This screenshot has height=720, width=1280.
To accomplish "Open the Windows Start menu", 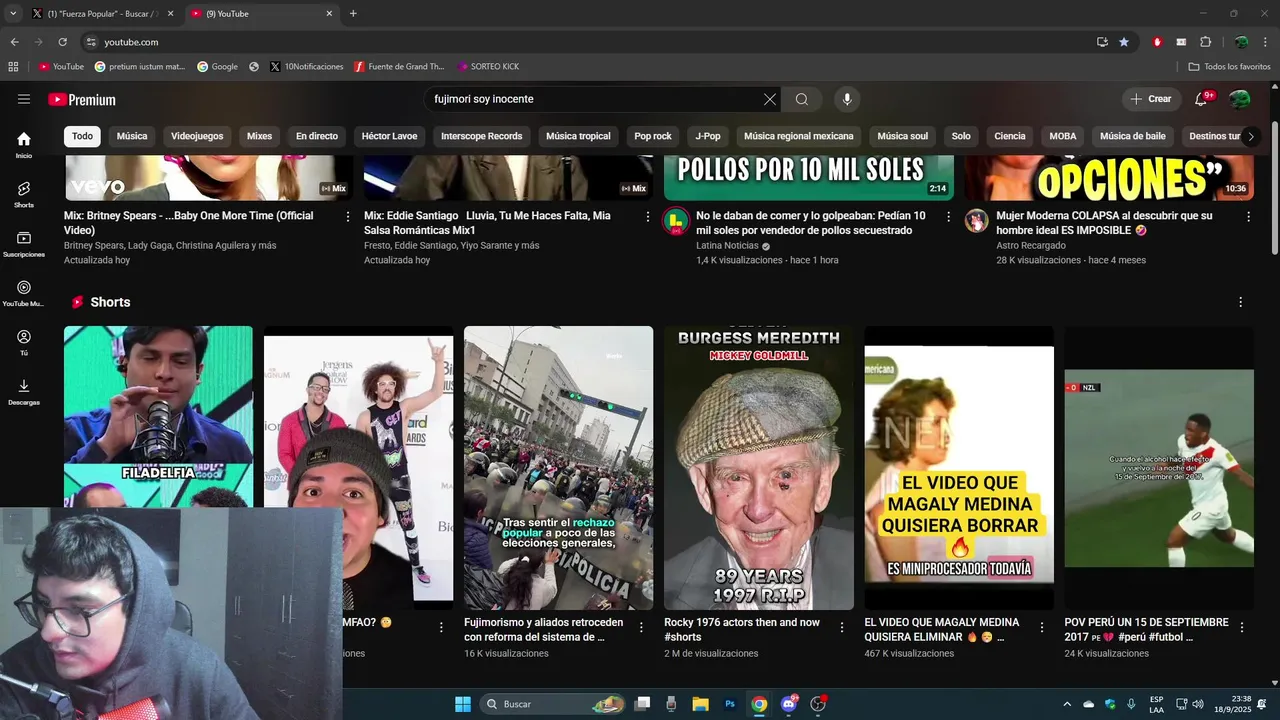I will (463, 704).
